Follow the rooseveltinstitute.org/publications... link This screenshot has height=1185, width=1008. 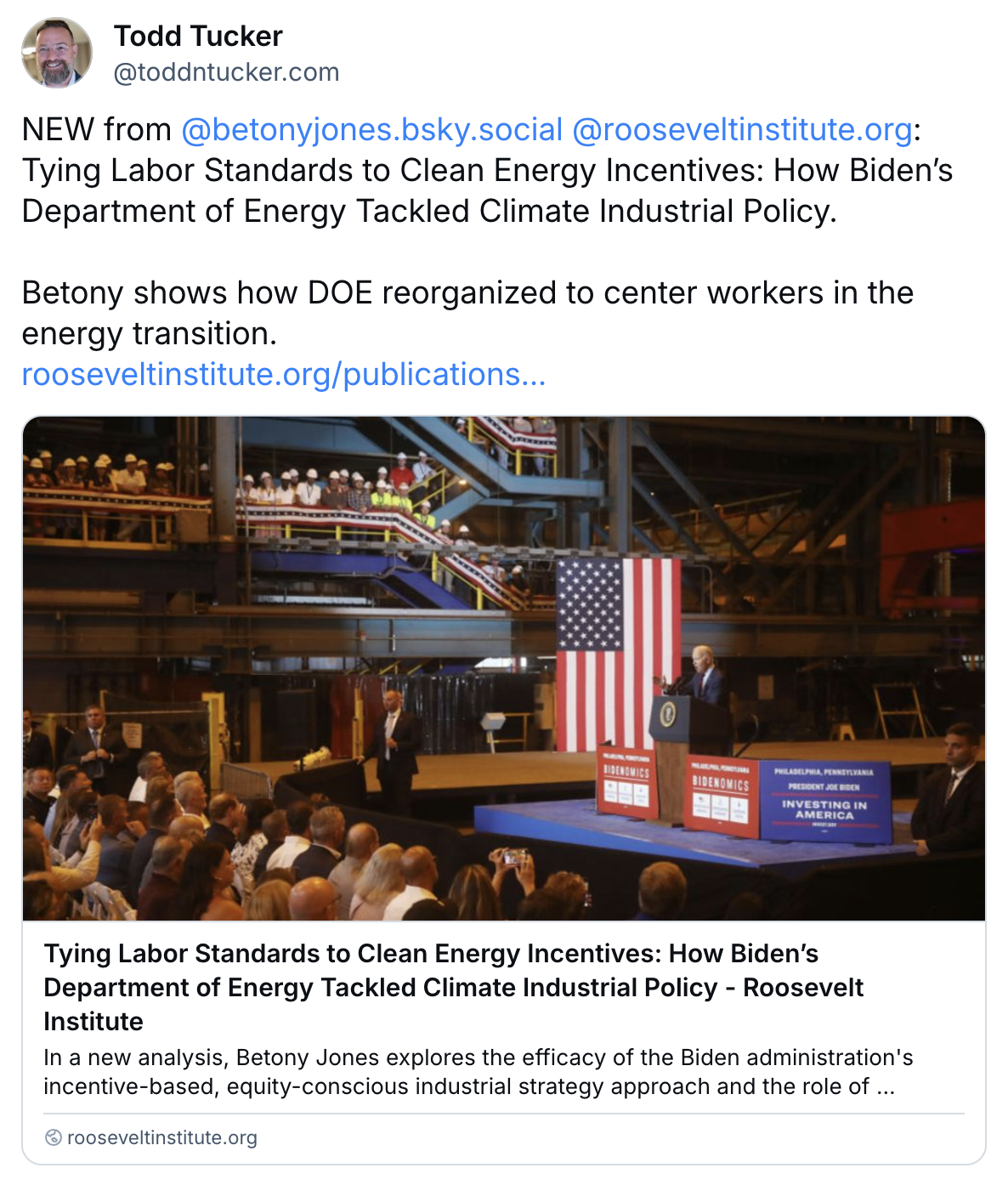(x=283, y=374)
